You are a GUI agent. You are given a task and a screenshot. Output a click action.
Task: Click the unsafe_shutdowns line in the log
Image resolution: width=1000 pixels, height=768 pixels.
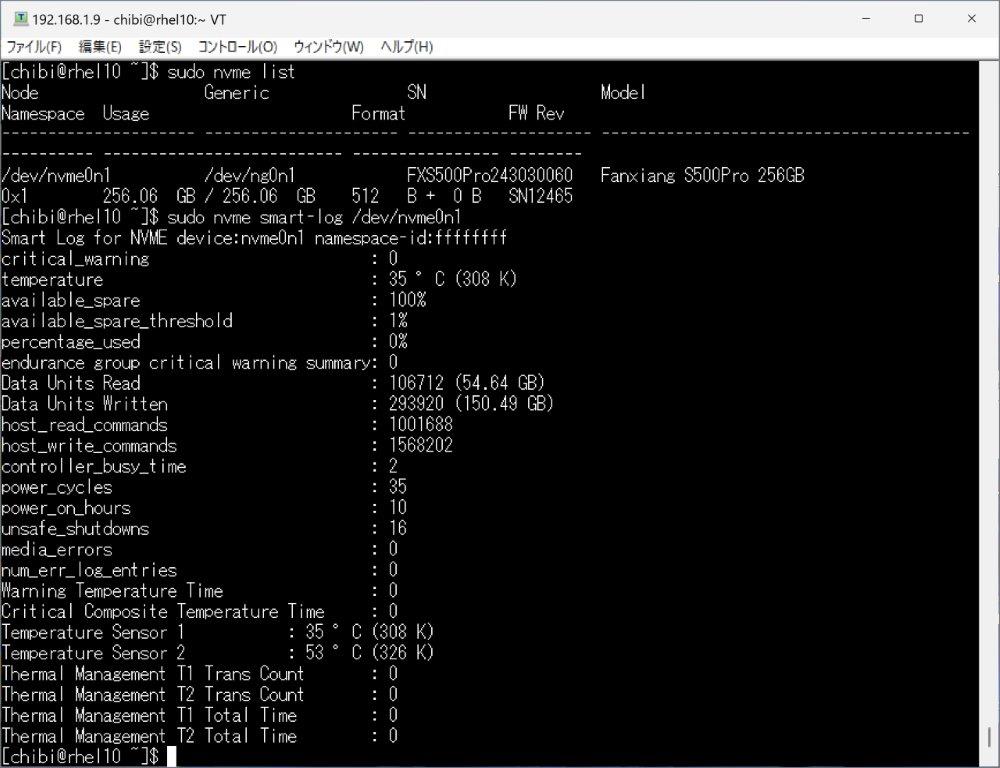75,529
